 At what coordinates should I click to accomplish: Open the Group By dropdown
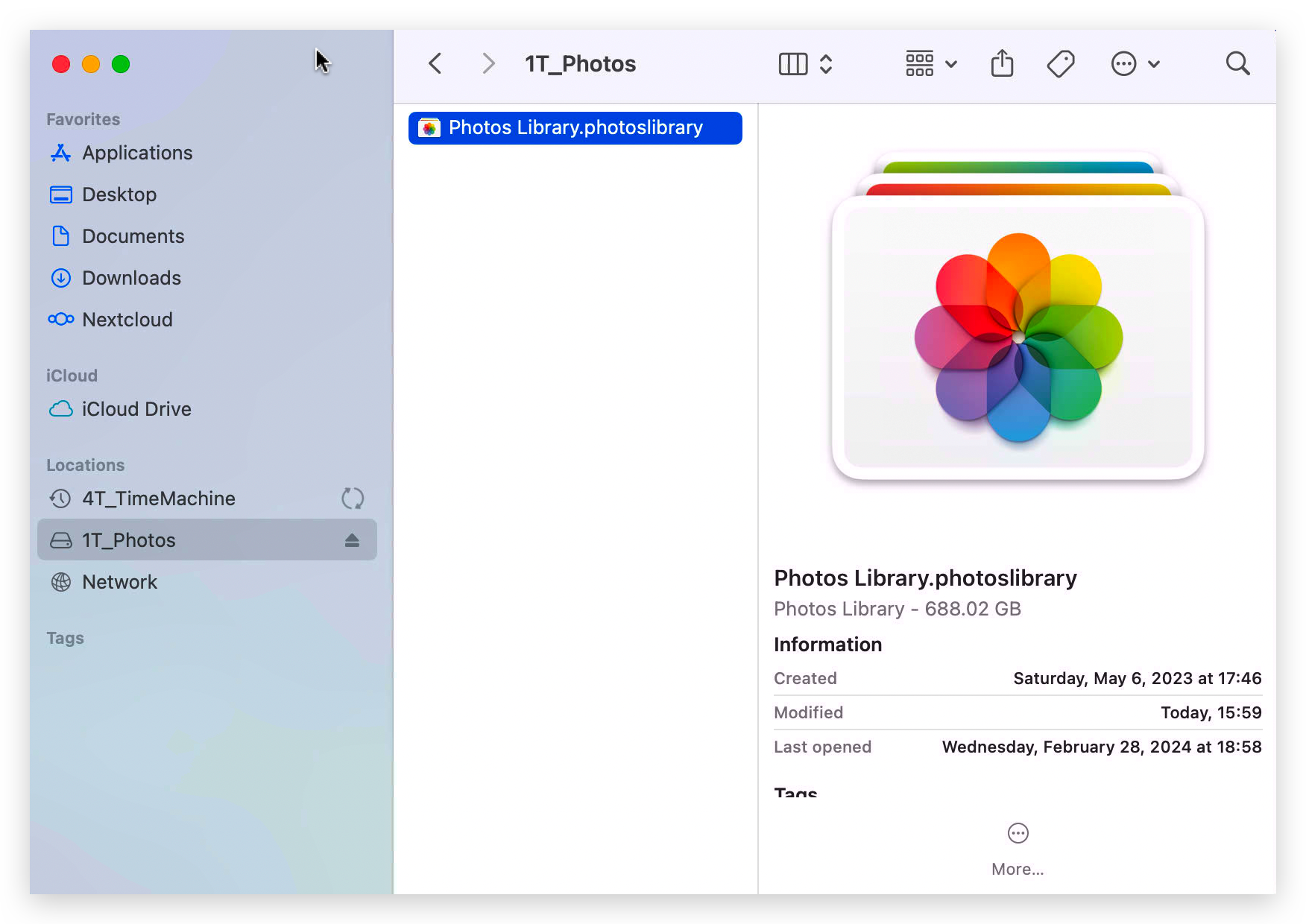click(x=930, y=64)
